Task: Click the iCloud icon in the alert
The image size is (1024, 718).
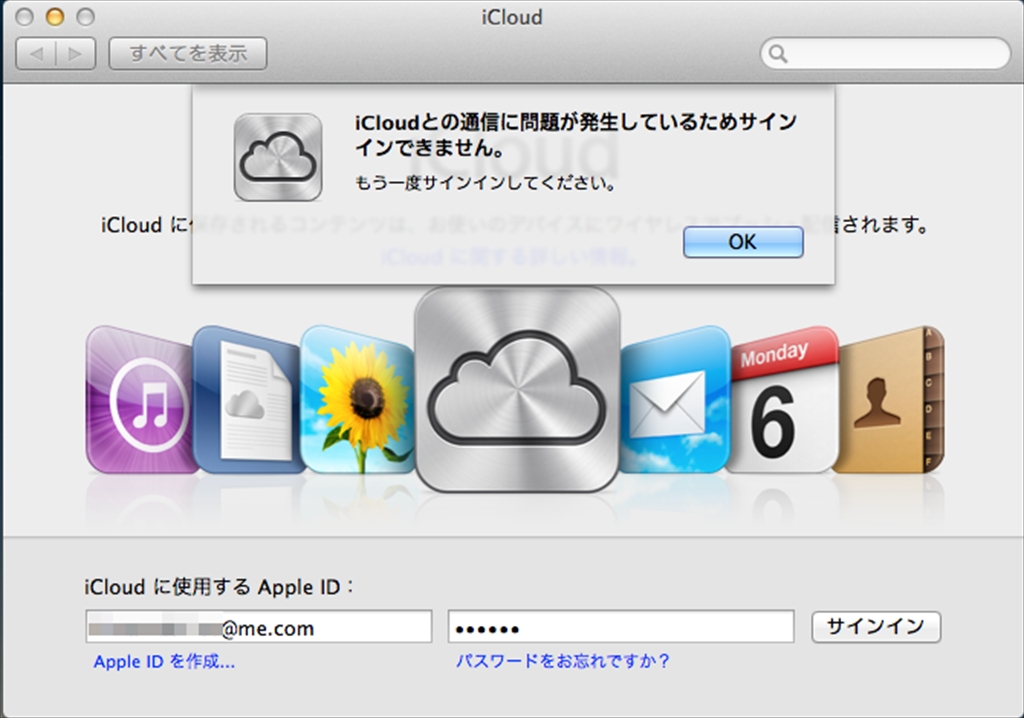Action: point(278,157)
